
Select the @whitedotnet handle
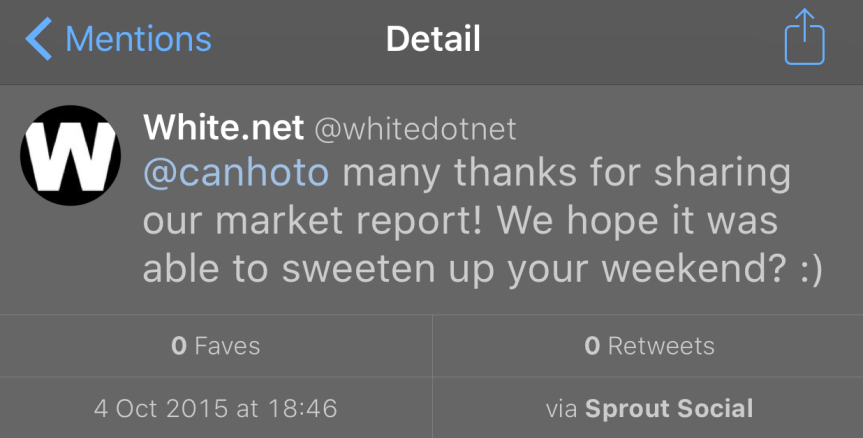(415, 128)
